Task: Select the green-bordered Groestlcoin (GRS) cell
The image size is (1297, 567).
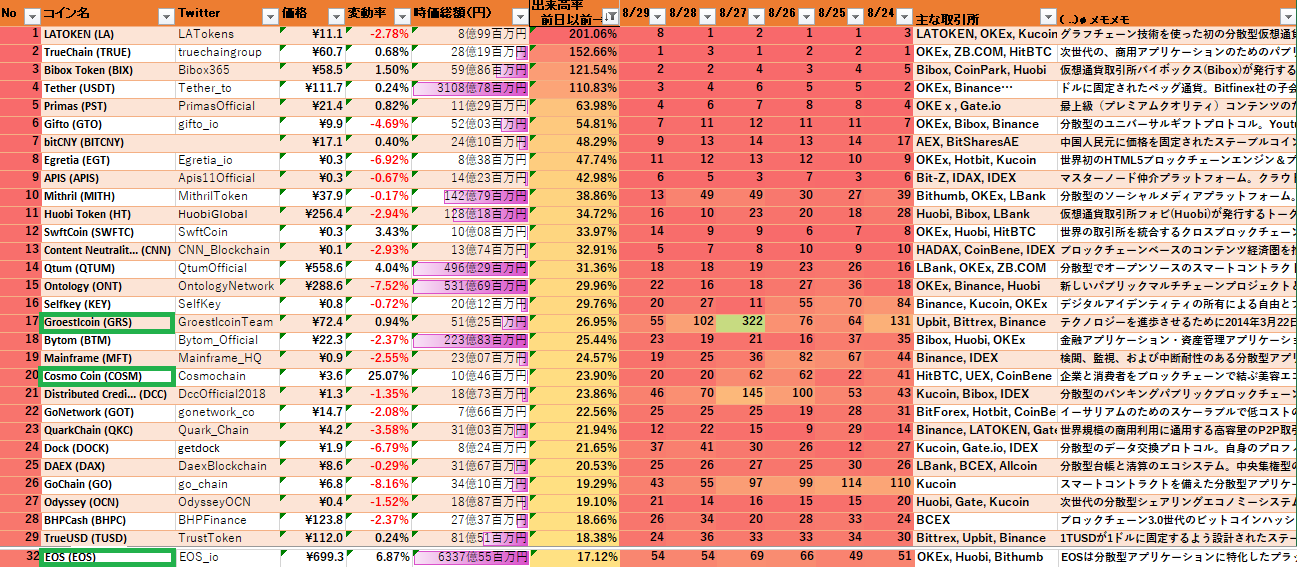Action: [108, 322]
